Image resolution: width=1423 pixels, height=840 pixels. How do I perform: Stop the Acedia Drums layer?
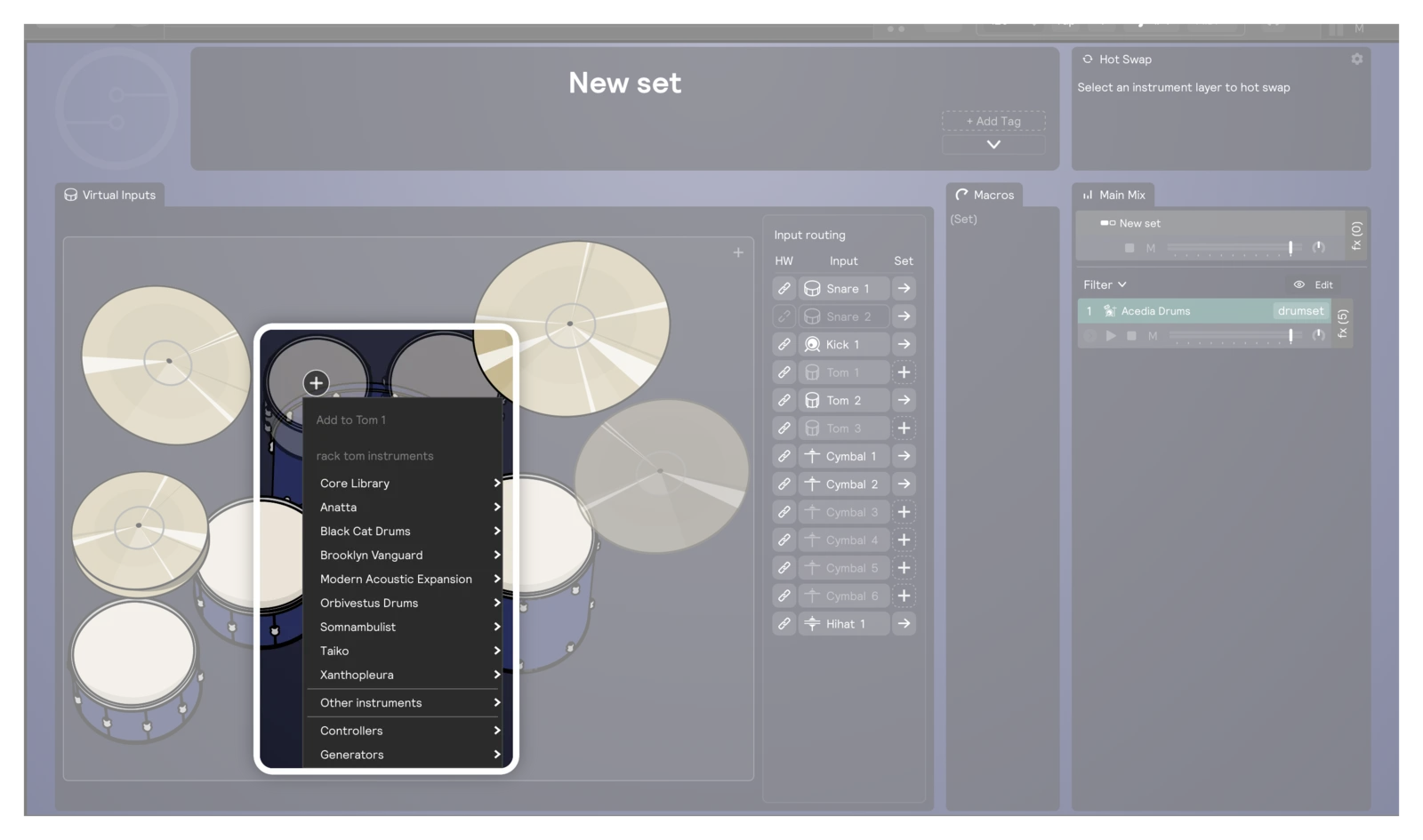pyautogui.click(x=1131, y=336)
